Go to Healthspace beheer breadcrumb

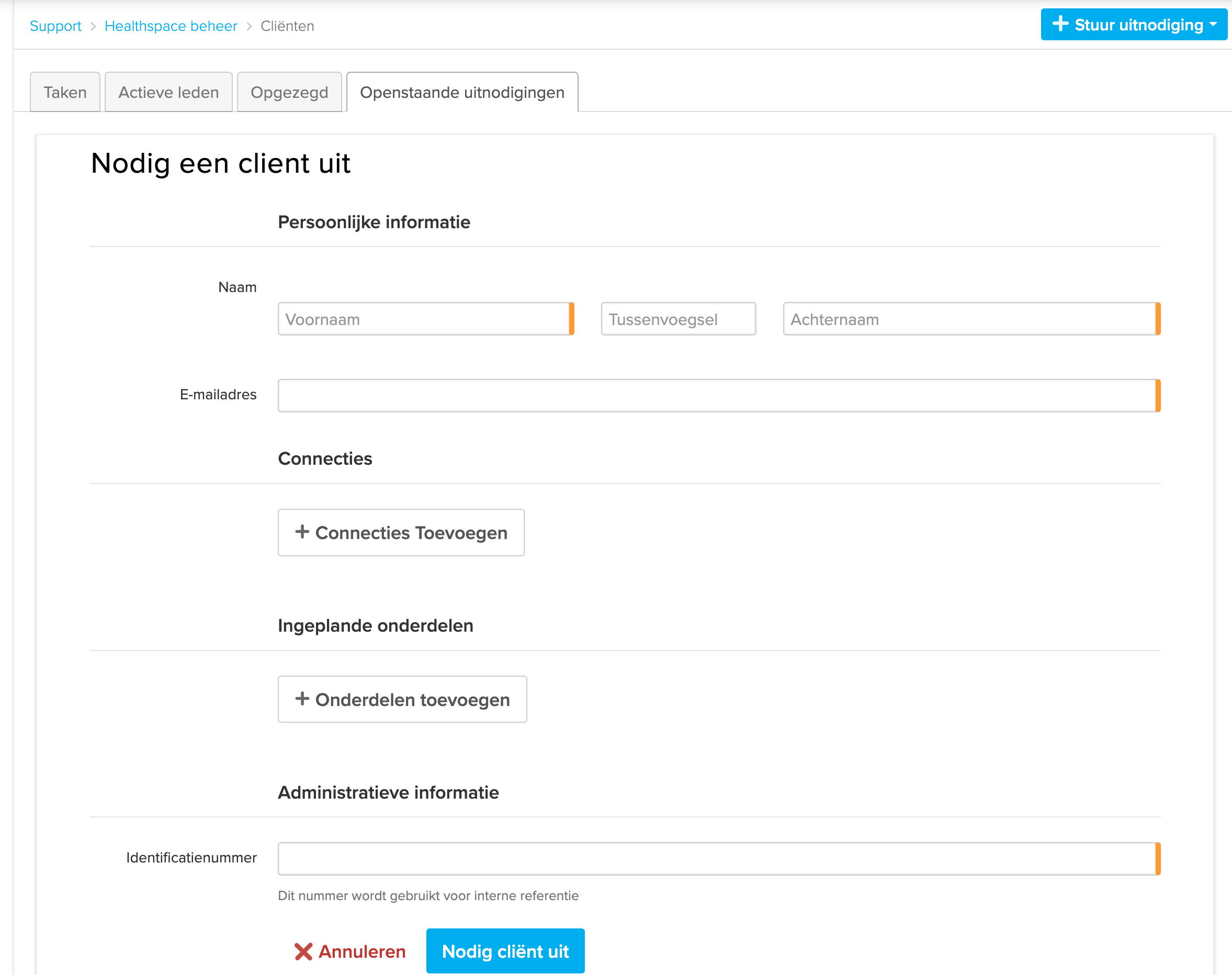[171, 26]
